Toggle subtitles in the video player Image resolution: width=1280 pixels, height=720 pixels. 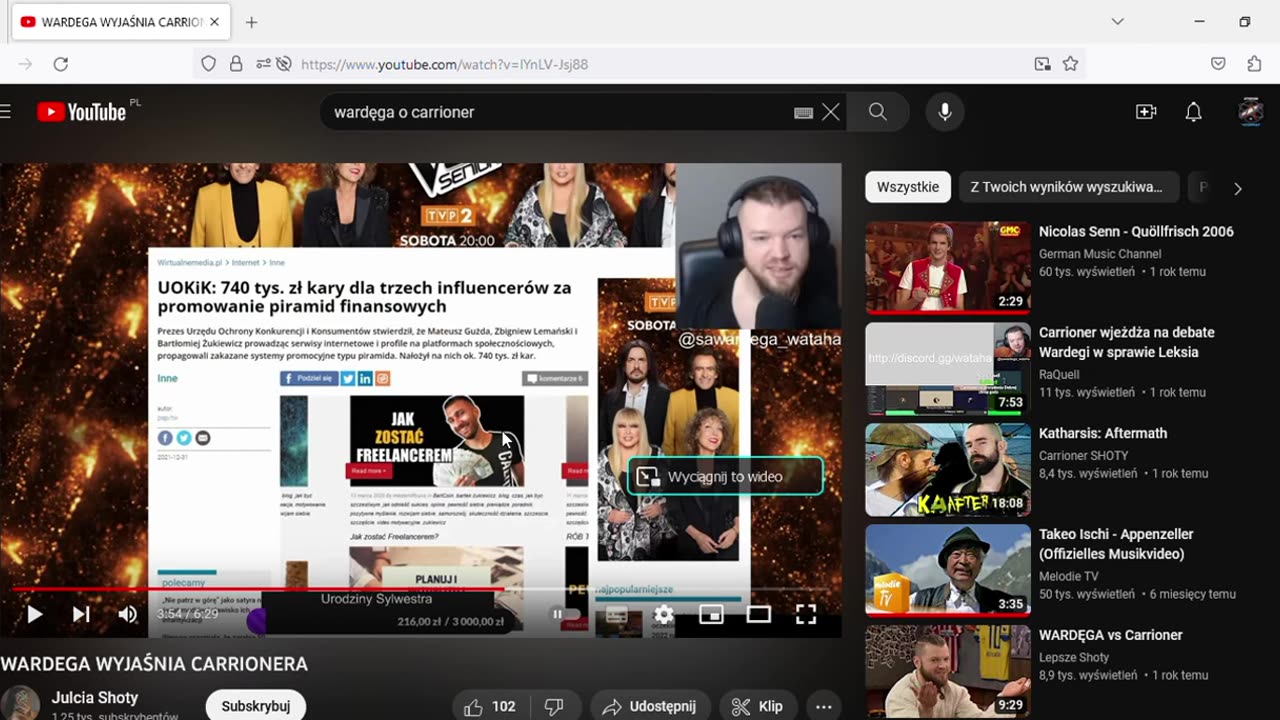click(x=617, y=614)
